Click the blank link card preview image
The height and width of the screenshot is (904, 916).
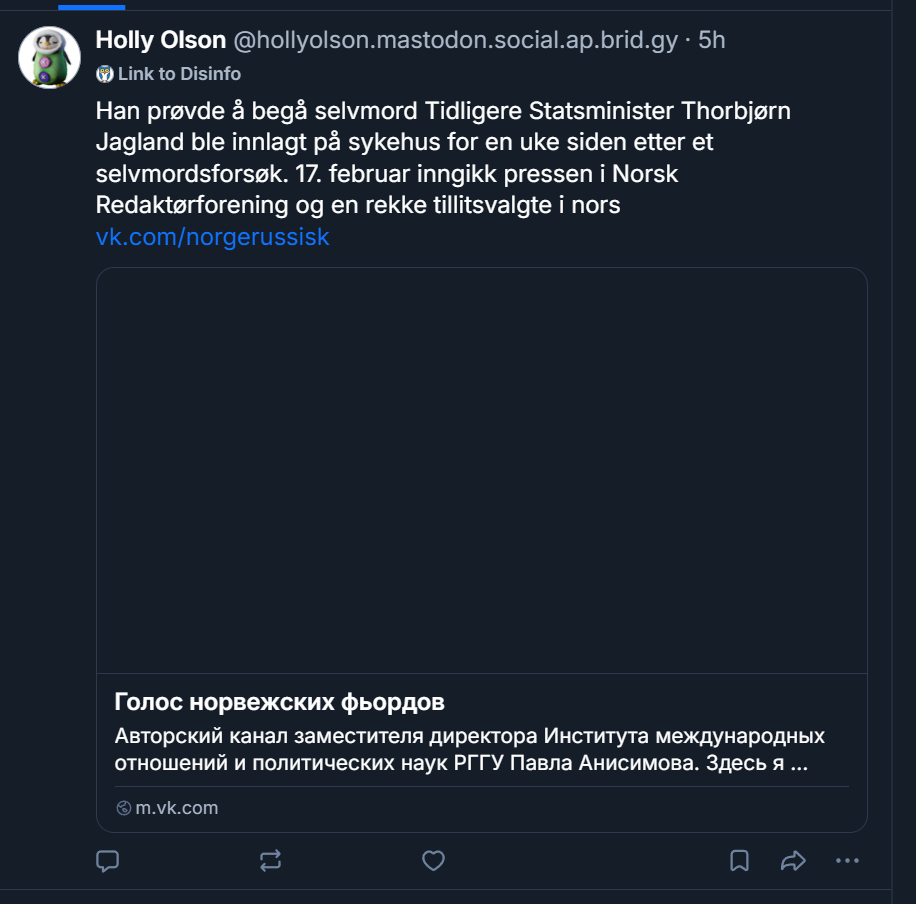coord(481,470)
